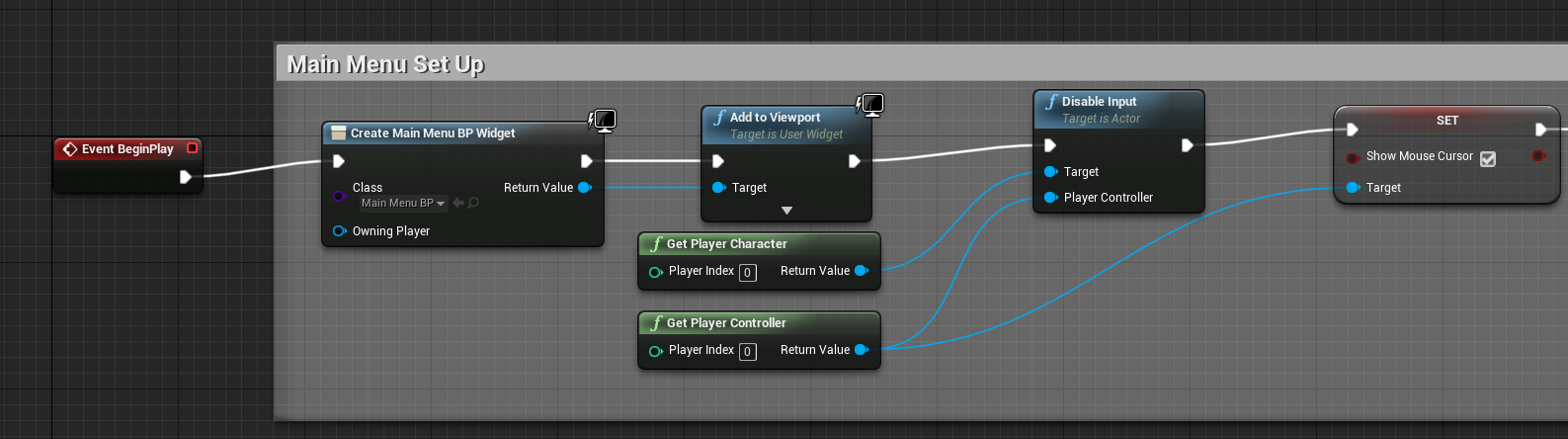The width and height of the screenshot is (1568, 439).
Task: Click the browse magnifier icon beside the Main Menu BP class
Action: click(x=473, y=203)
